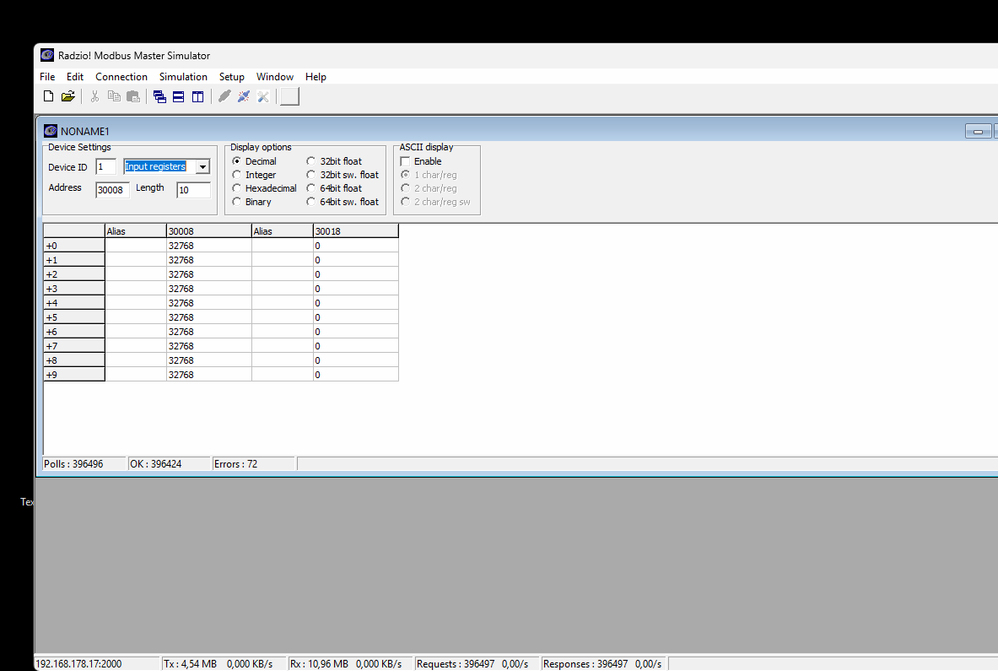Open the Setup menu

coord(232,76)
